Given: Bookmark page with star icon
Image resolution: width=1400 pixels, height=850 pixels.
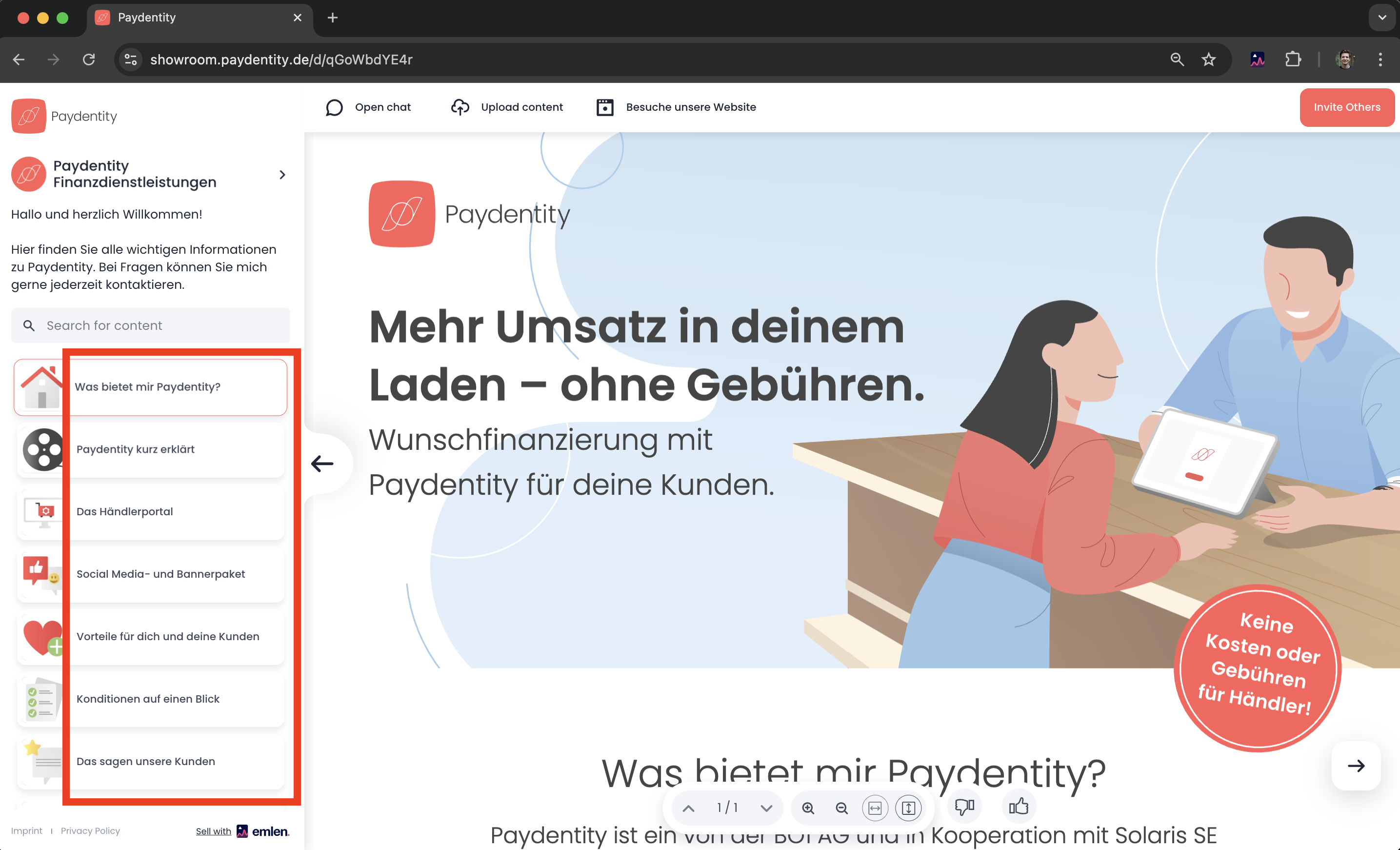Looking at the screenshot, I should (1208, 60).
